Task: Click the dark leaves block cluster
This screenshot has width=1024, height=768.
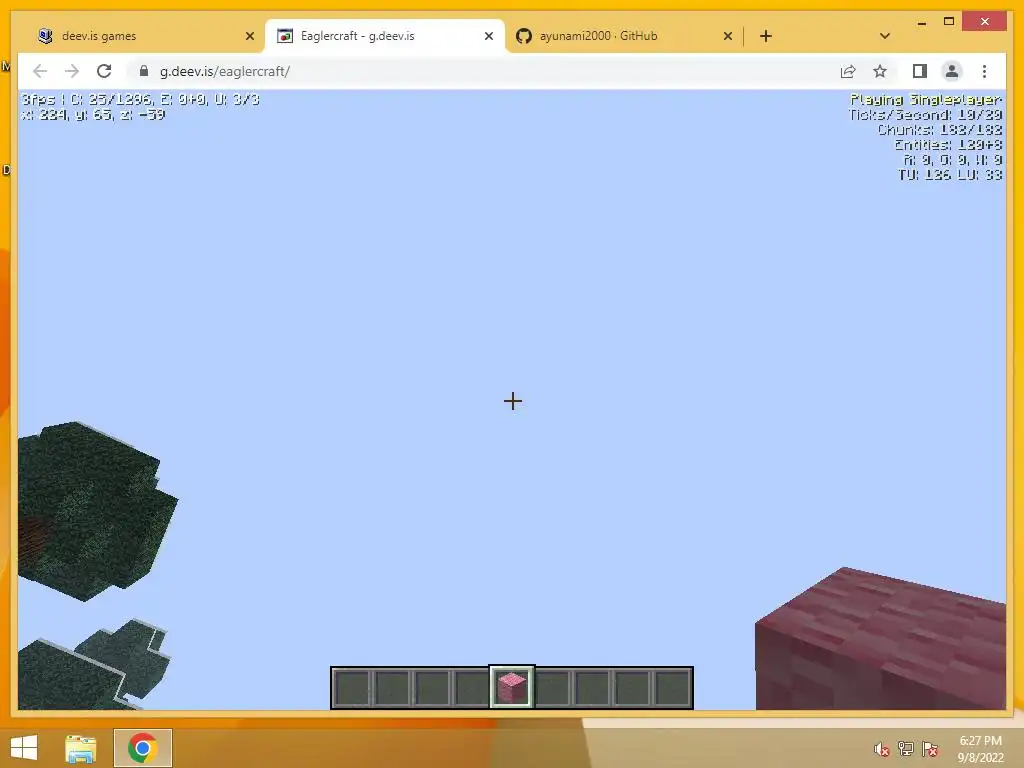Action: pyautogui.click(x=91, y=511)
